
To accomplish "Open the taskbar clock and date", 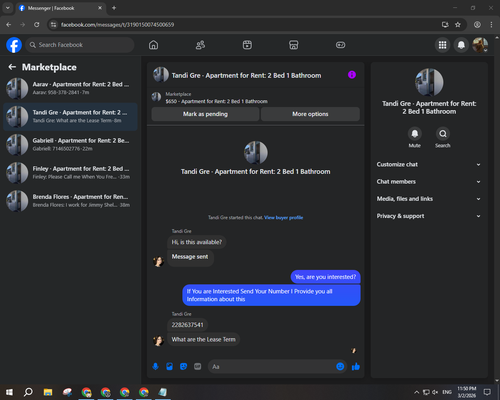I will [x=467, y=392].
